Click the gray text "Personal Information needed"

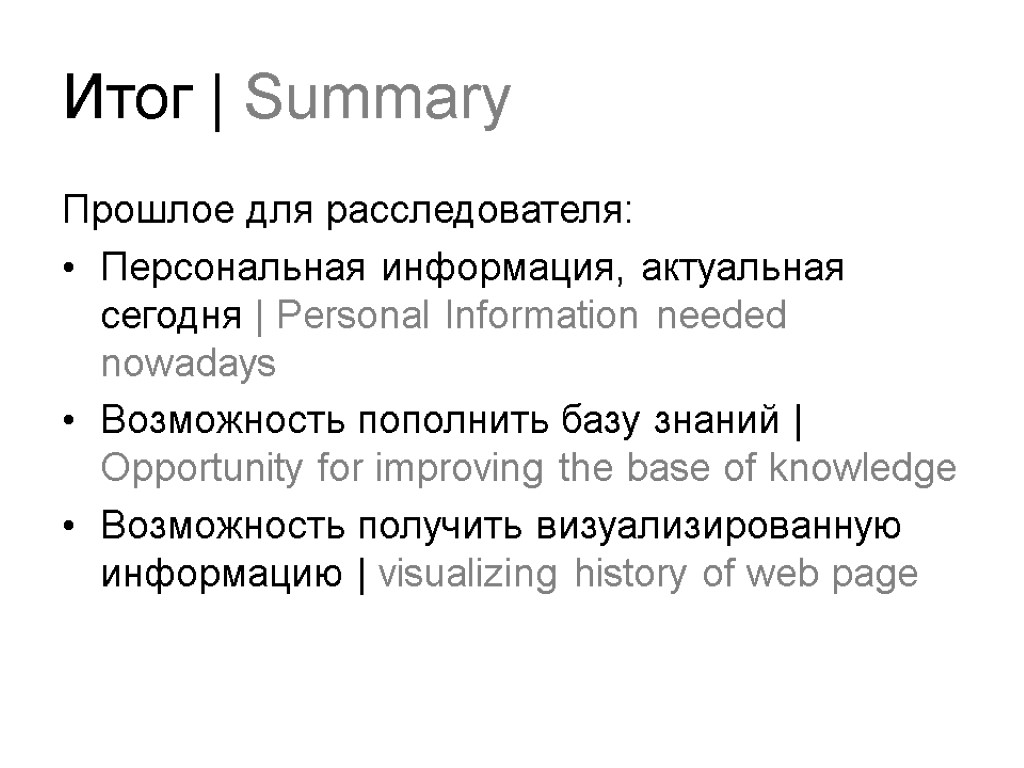pos(531,316)
